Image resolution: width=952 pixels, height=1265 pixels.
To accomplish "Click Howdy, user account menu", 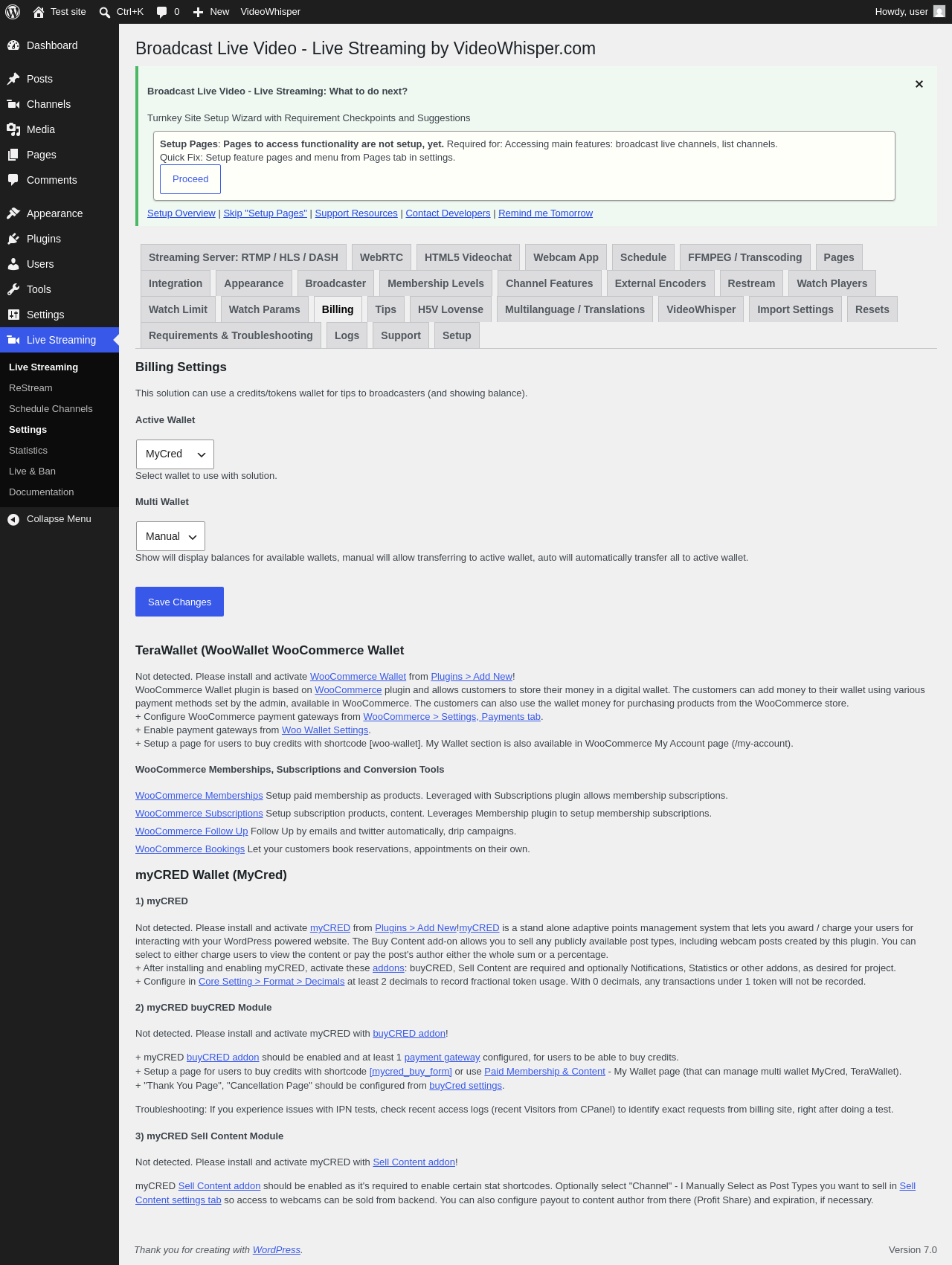I will click(x=910, y=12).
